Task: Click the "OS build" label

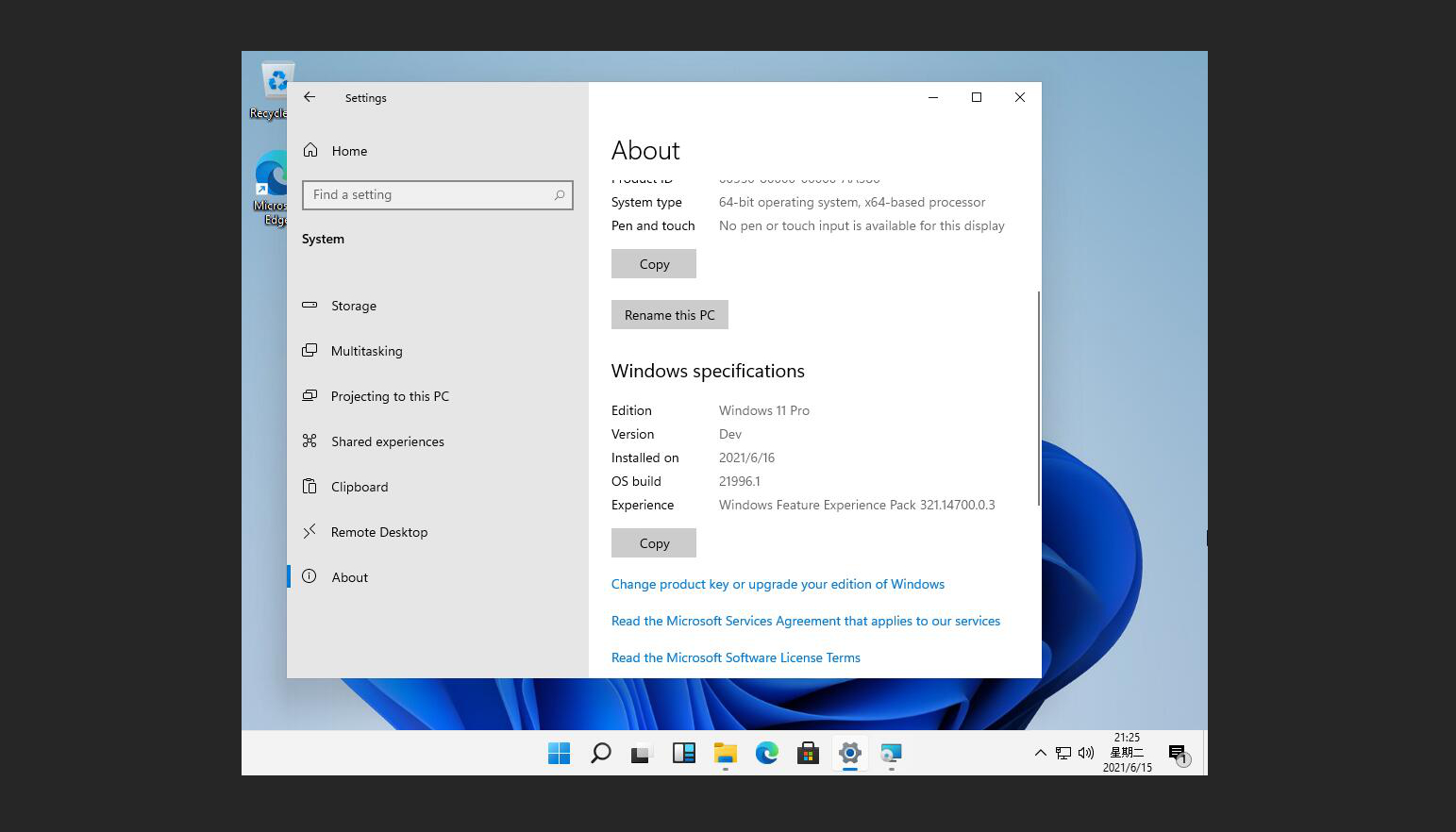Action: click(x=636, y=481)
